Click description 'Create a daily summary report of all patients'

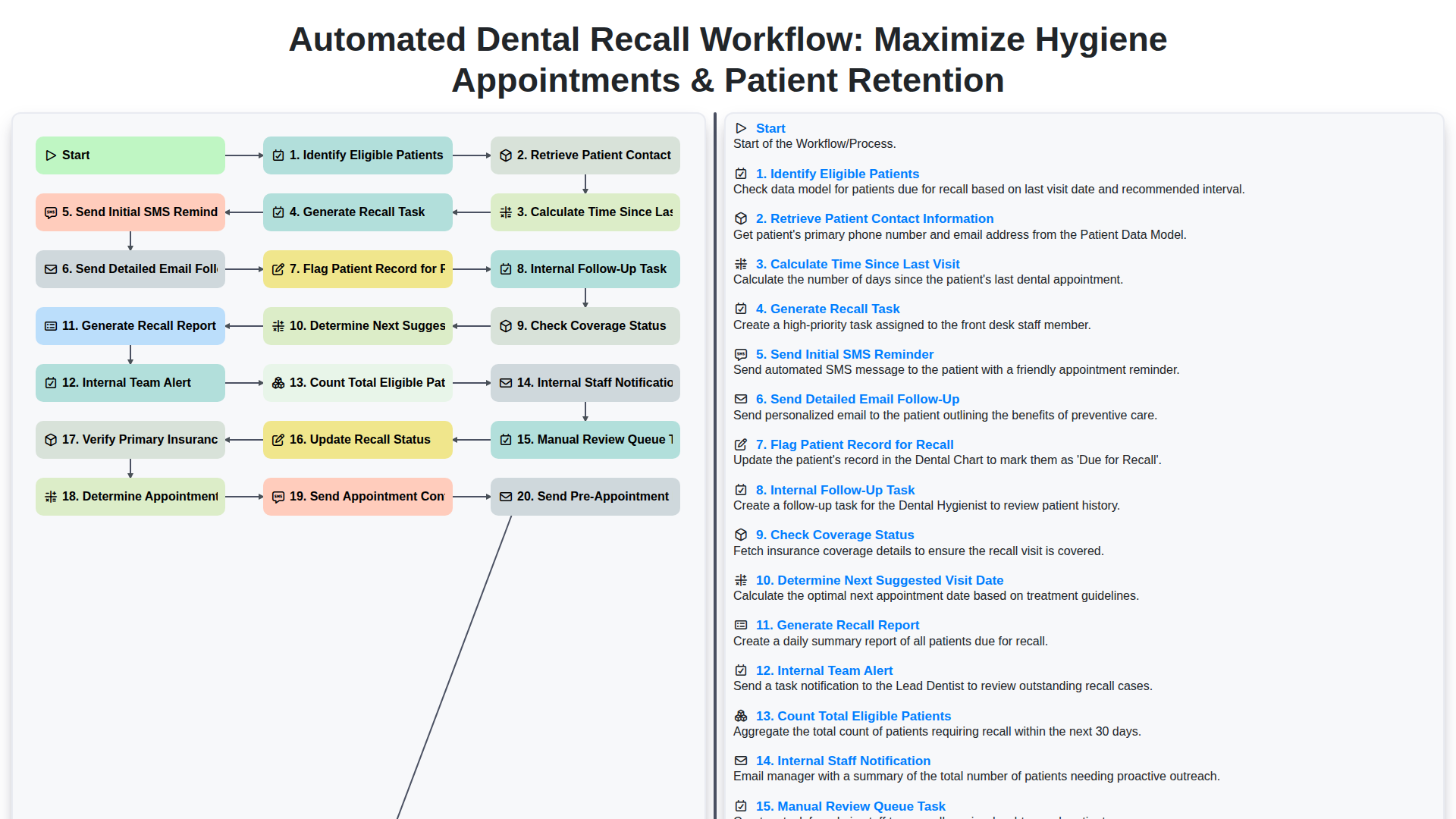[x=890, y=642]
